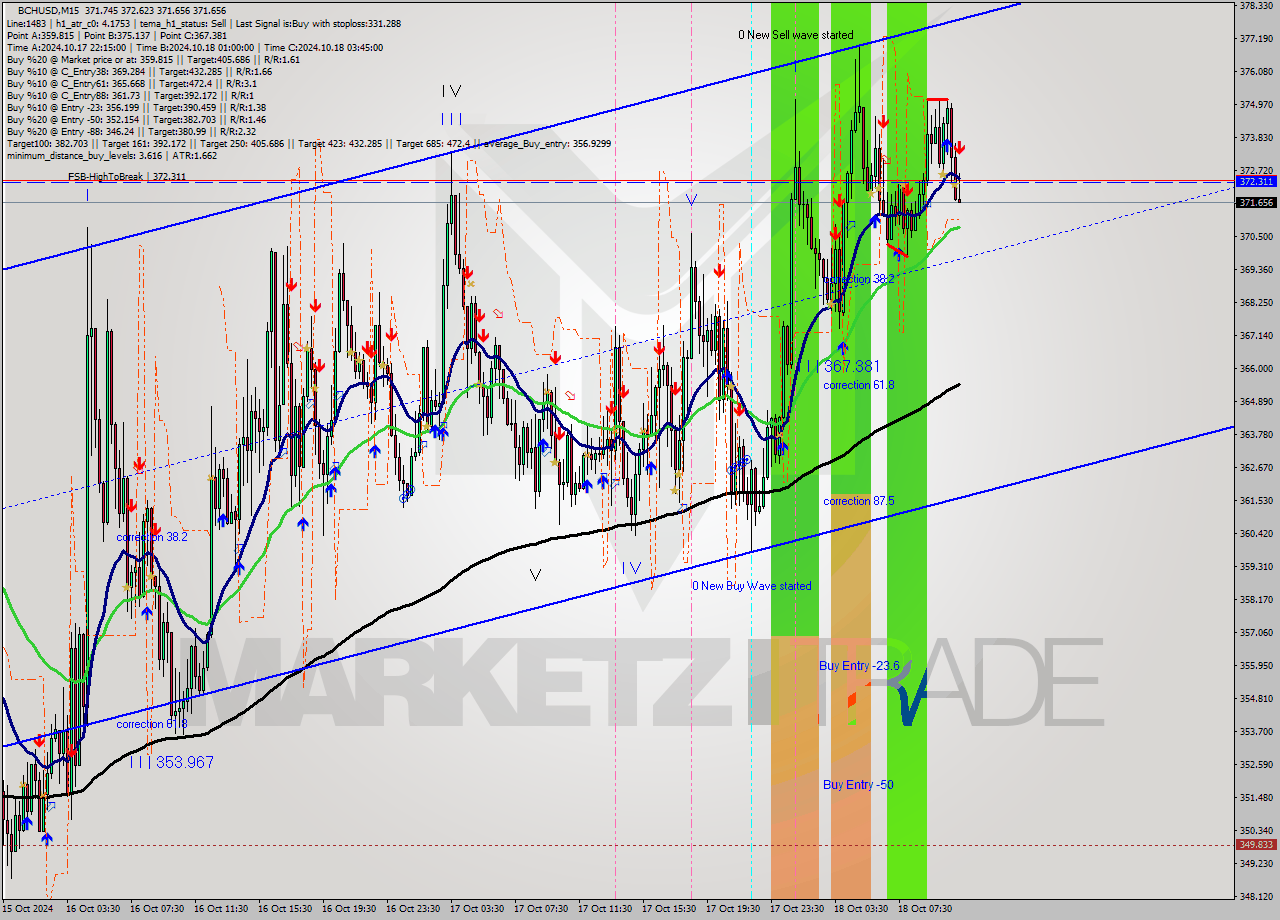Screen dimensions: 1280x920
Task: Click the '17 Oct 11:30' time axis label
Action: point(605,909)
